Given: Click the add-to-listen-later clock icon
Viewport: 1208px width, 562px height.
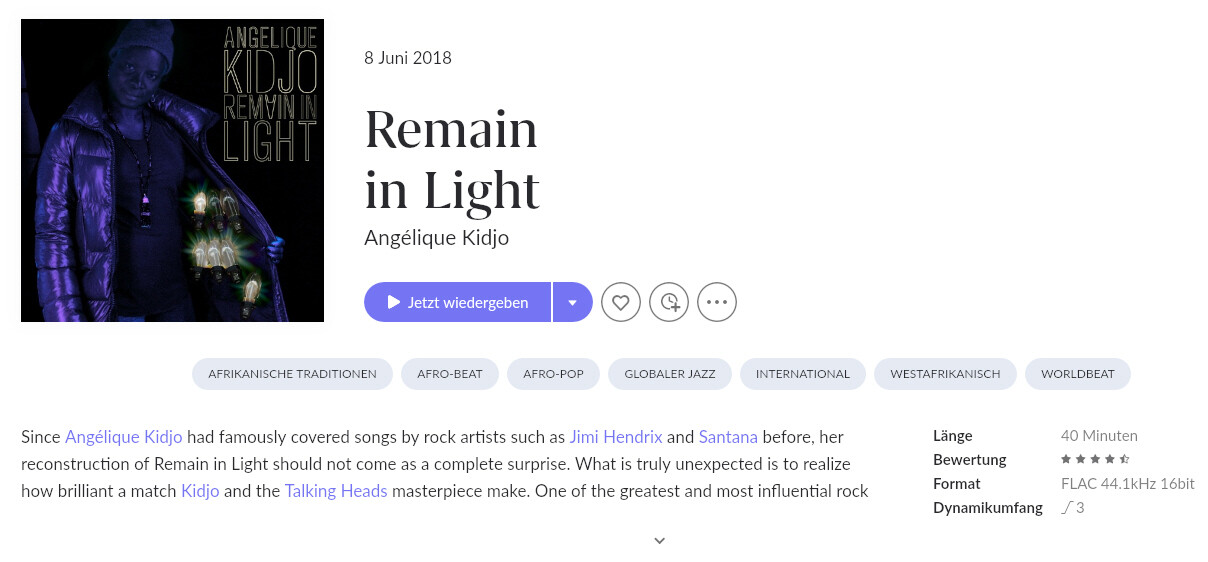Looking at the screenshot, I should coord(669,302).
